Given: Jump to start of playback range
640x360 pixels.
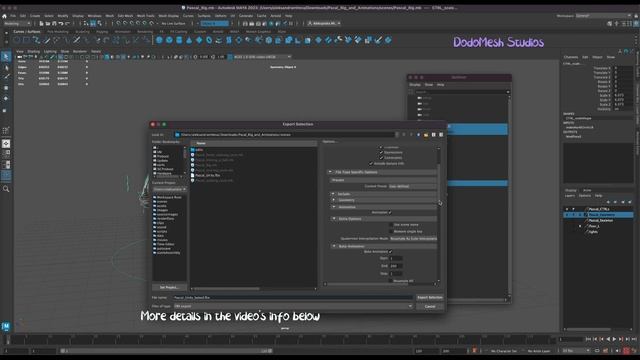Looking at the screenshot, I should pos(588,339).
